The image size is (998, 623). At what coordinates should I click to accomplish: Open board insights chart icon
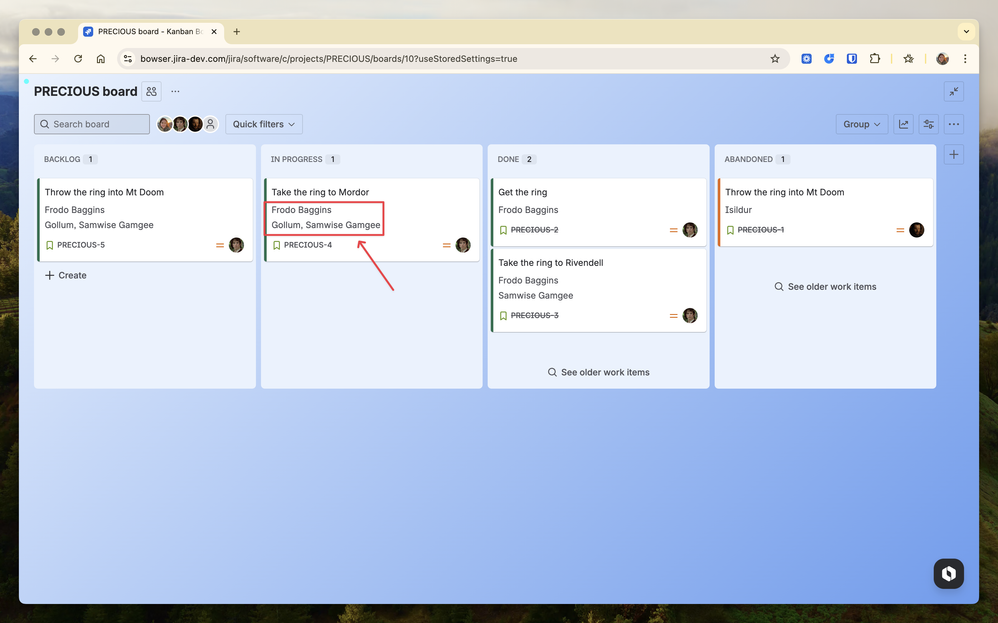903,124
